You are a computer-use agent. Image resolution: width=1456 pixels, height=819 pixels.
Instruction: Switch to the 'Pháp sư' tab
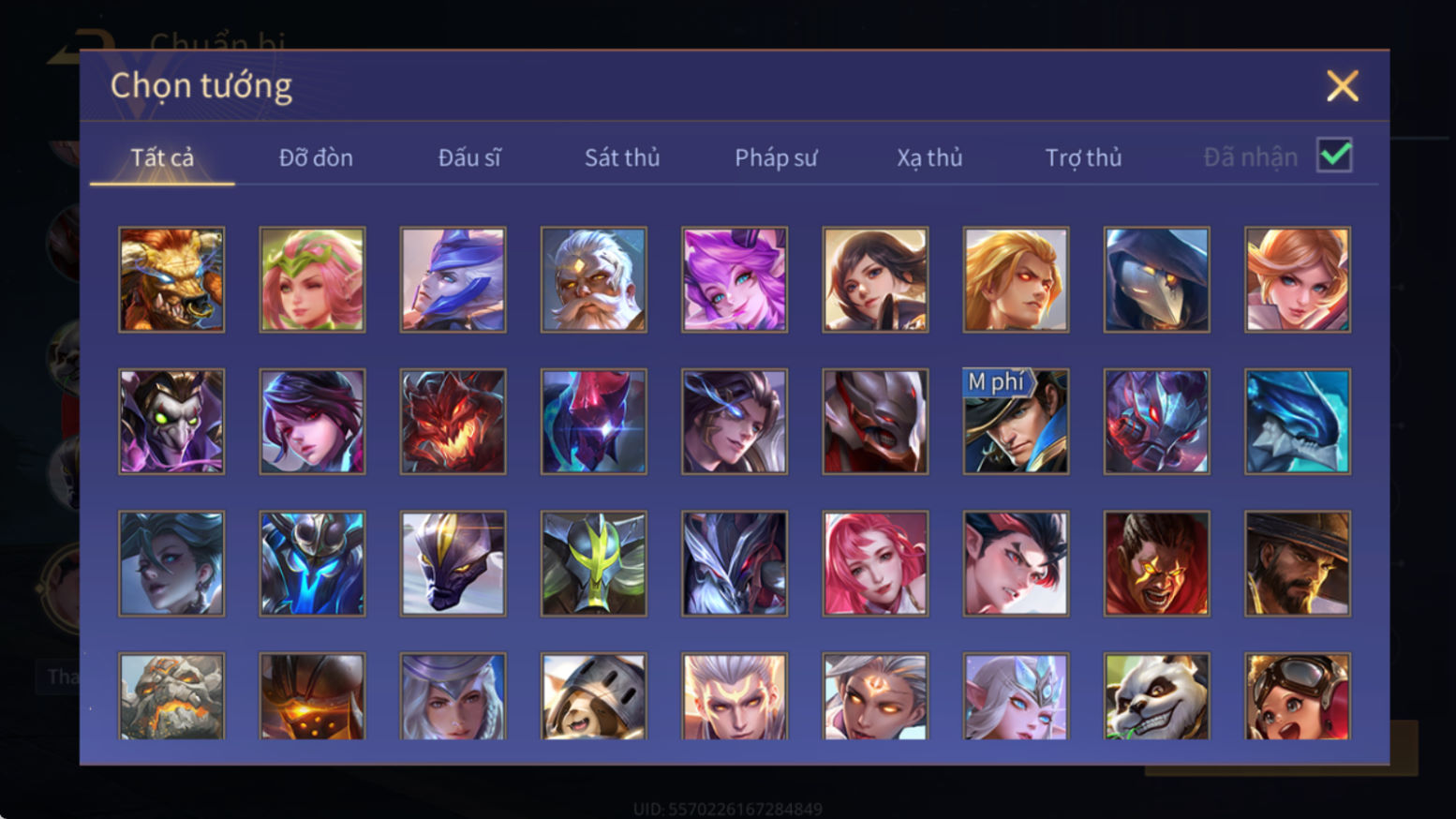776,157
